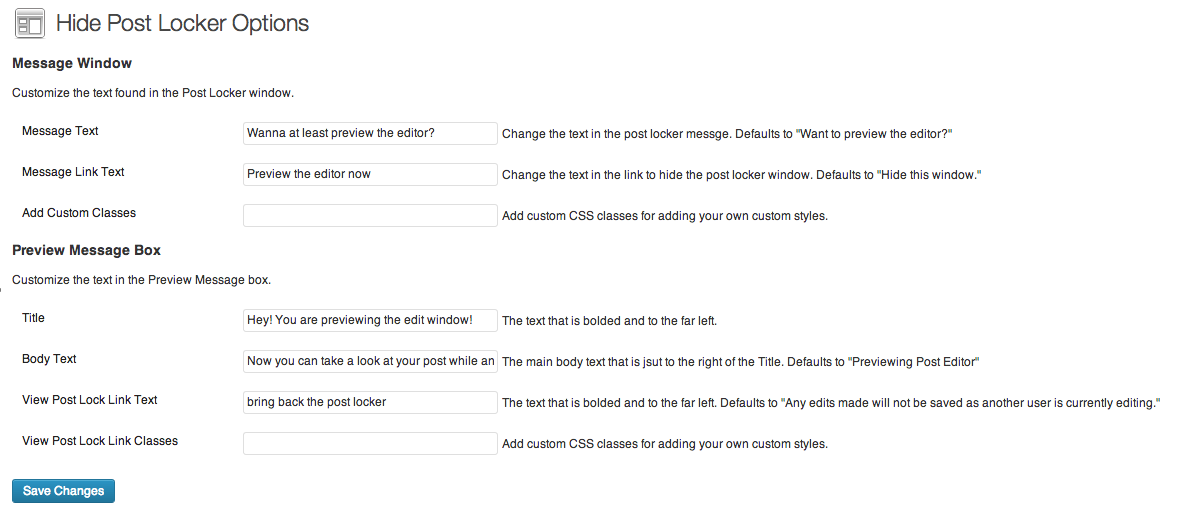Click the "Title" field label
1179x516 pixels.
pyautogui.click(x=33, y=317)
